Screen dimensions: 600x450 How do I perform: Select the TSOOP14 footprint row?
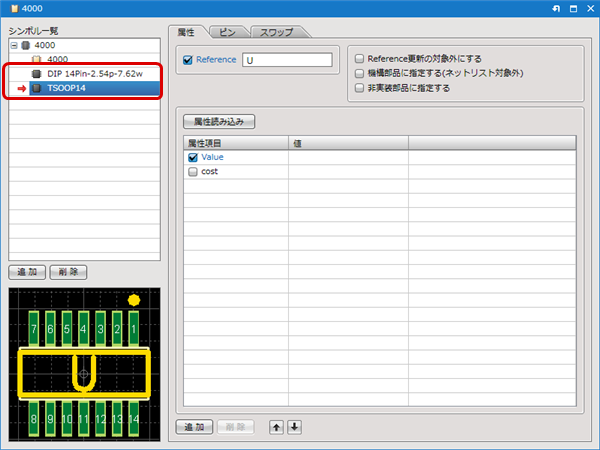point(94,88)
